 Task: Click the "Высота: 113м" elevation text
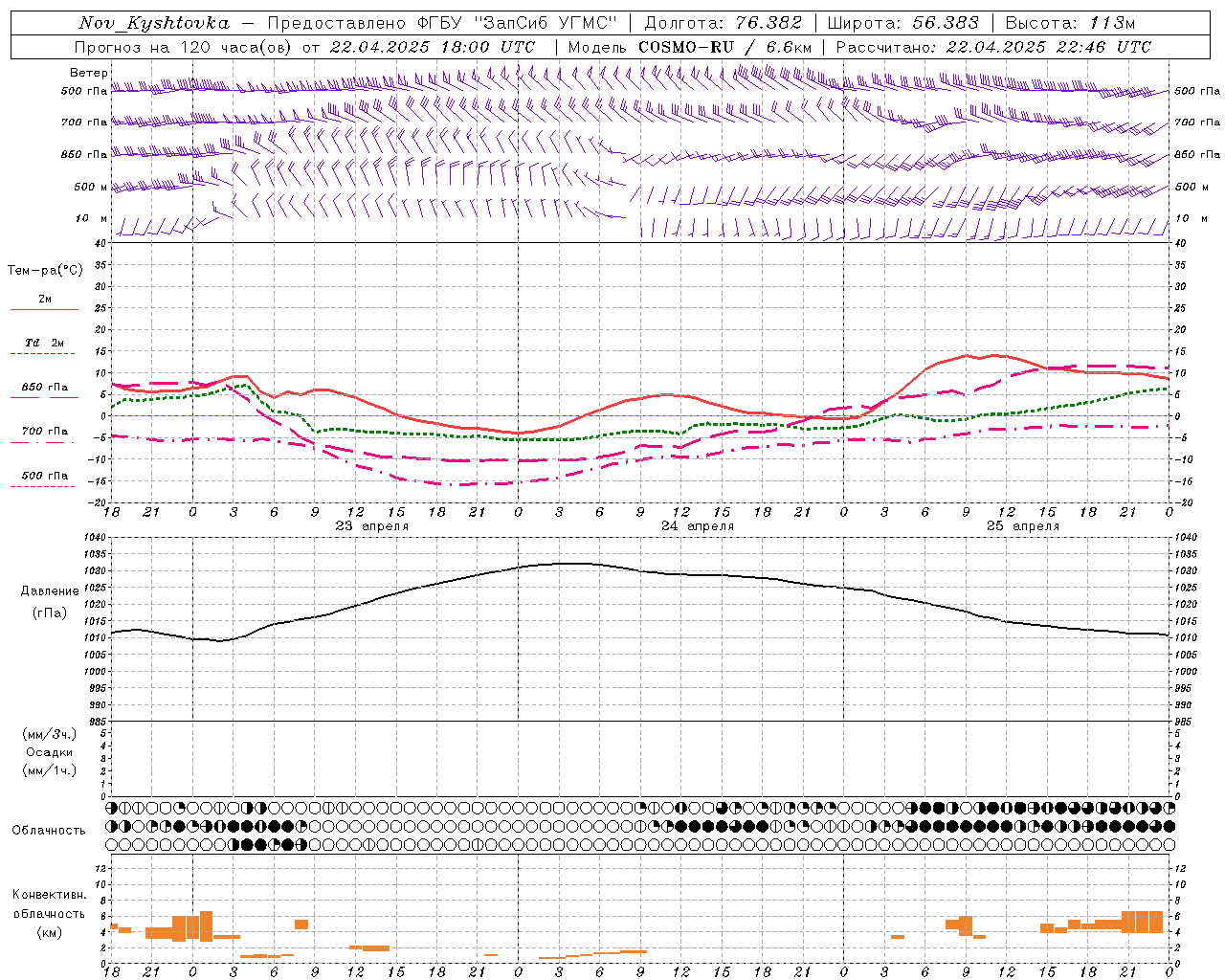pos(1070,23)
